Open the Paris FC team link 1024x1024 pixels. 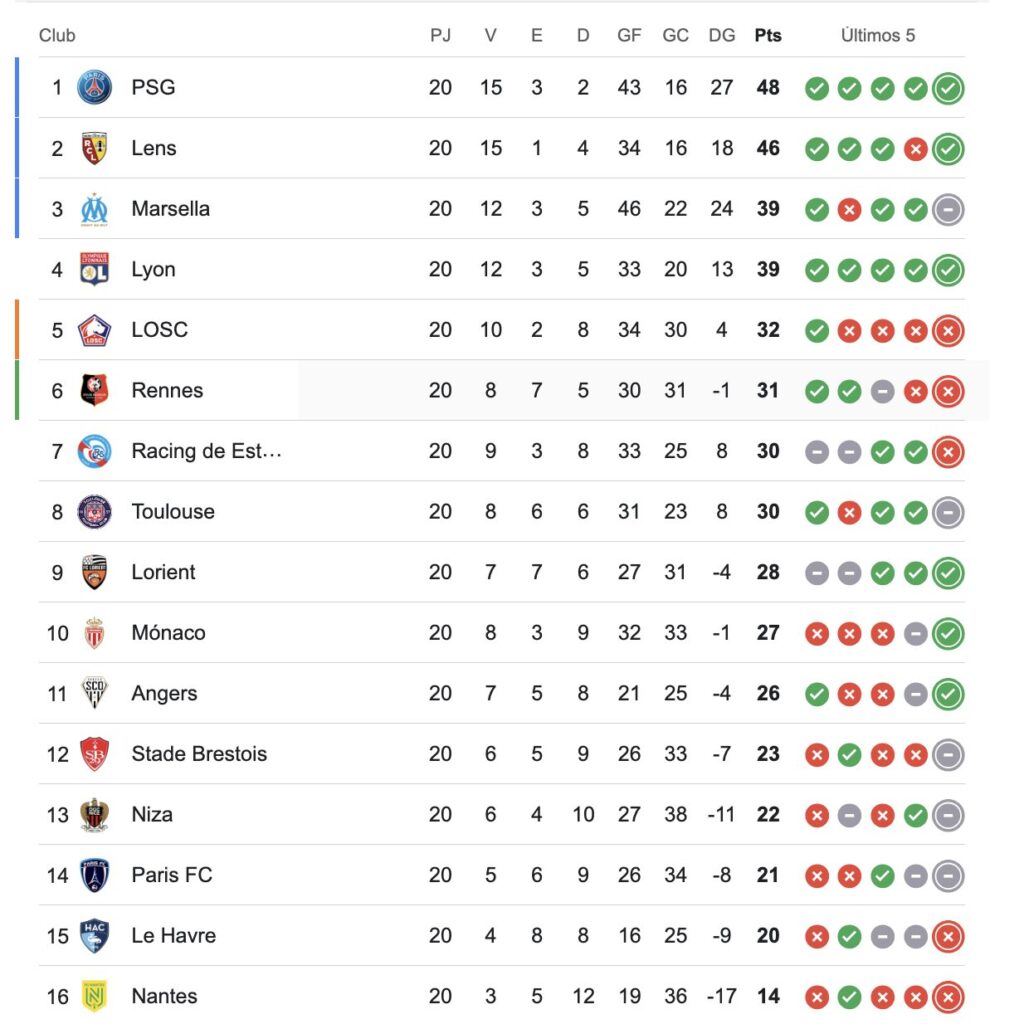pos(172,875)
